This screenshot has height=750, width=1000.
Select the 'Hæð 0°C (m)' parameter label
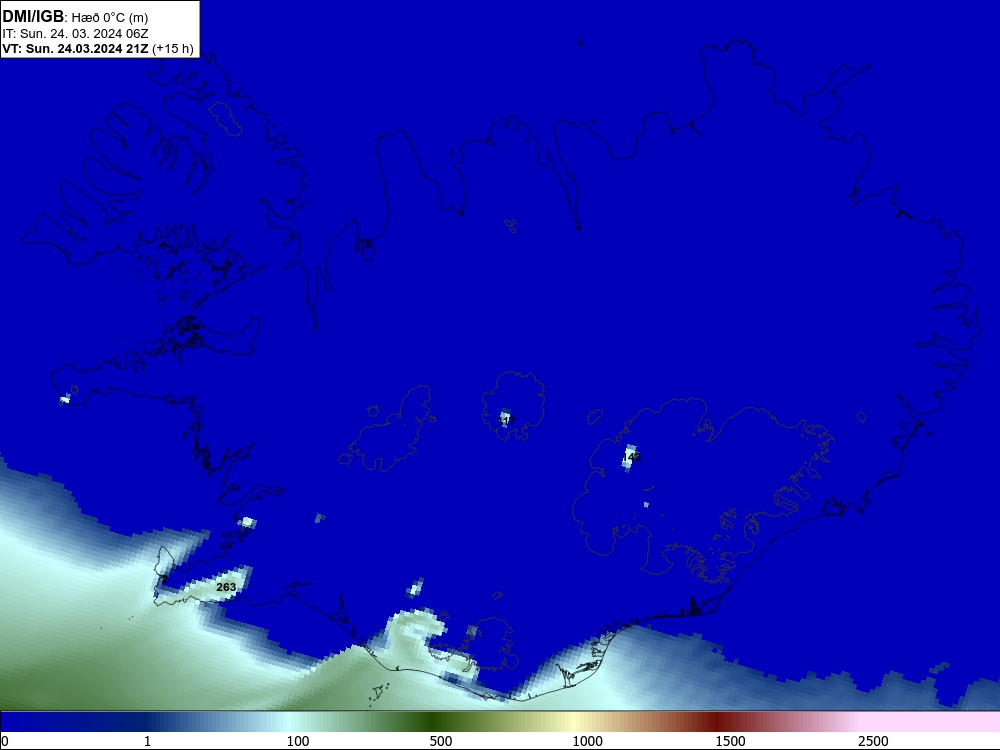point(110,17)
